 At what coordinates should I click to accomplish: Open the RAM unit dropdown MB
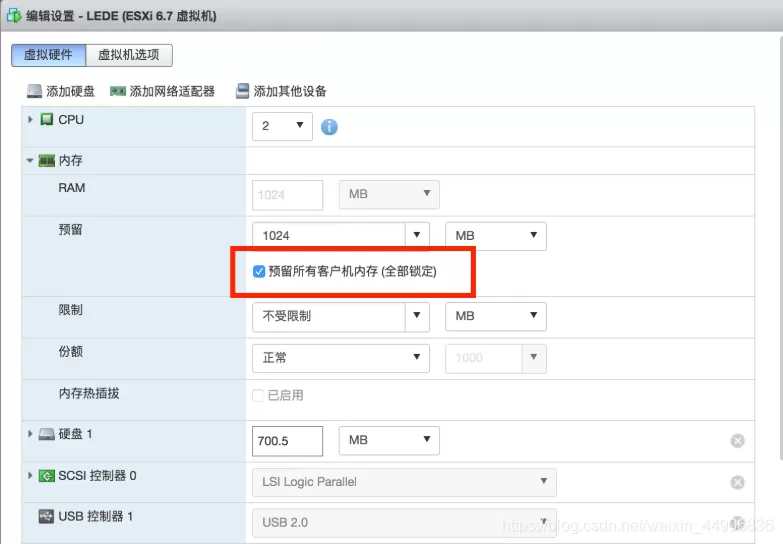tap(389, 194)
